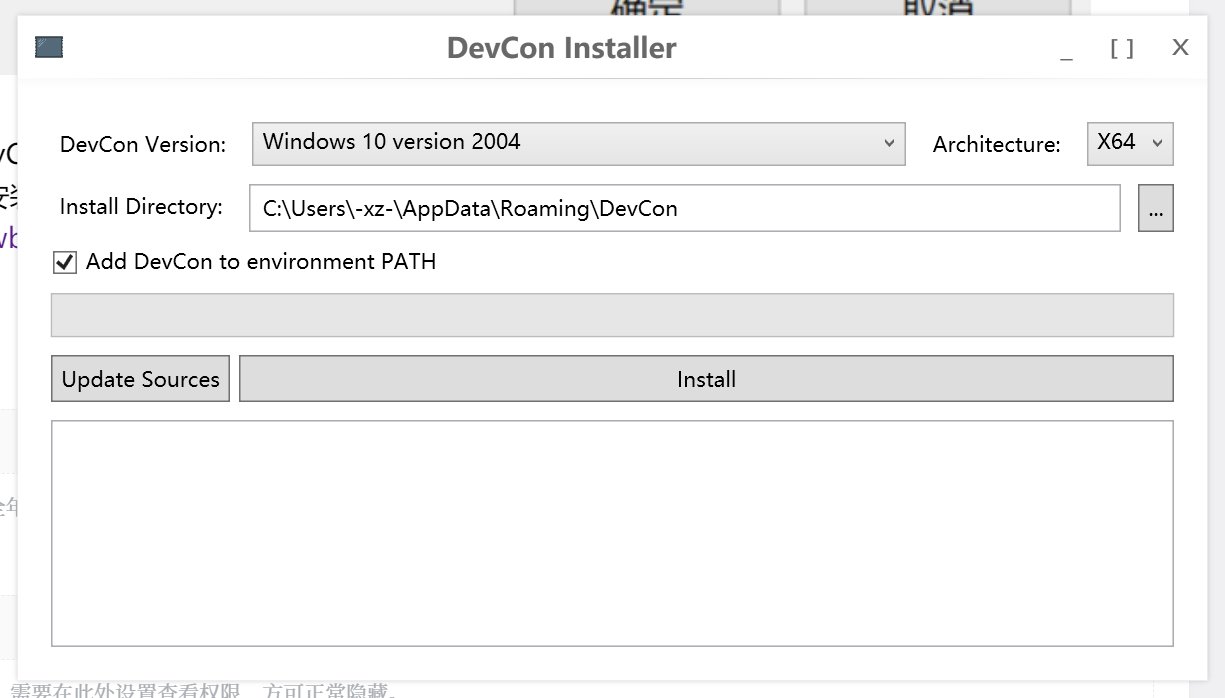1225x698 pixels.
Task: Click the DevCon Installer title bar text
Action: (561, 48)
